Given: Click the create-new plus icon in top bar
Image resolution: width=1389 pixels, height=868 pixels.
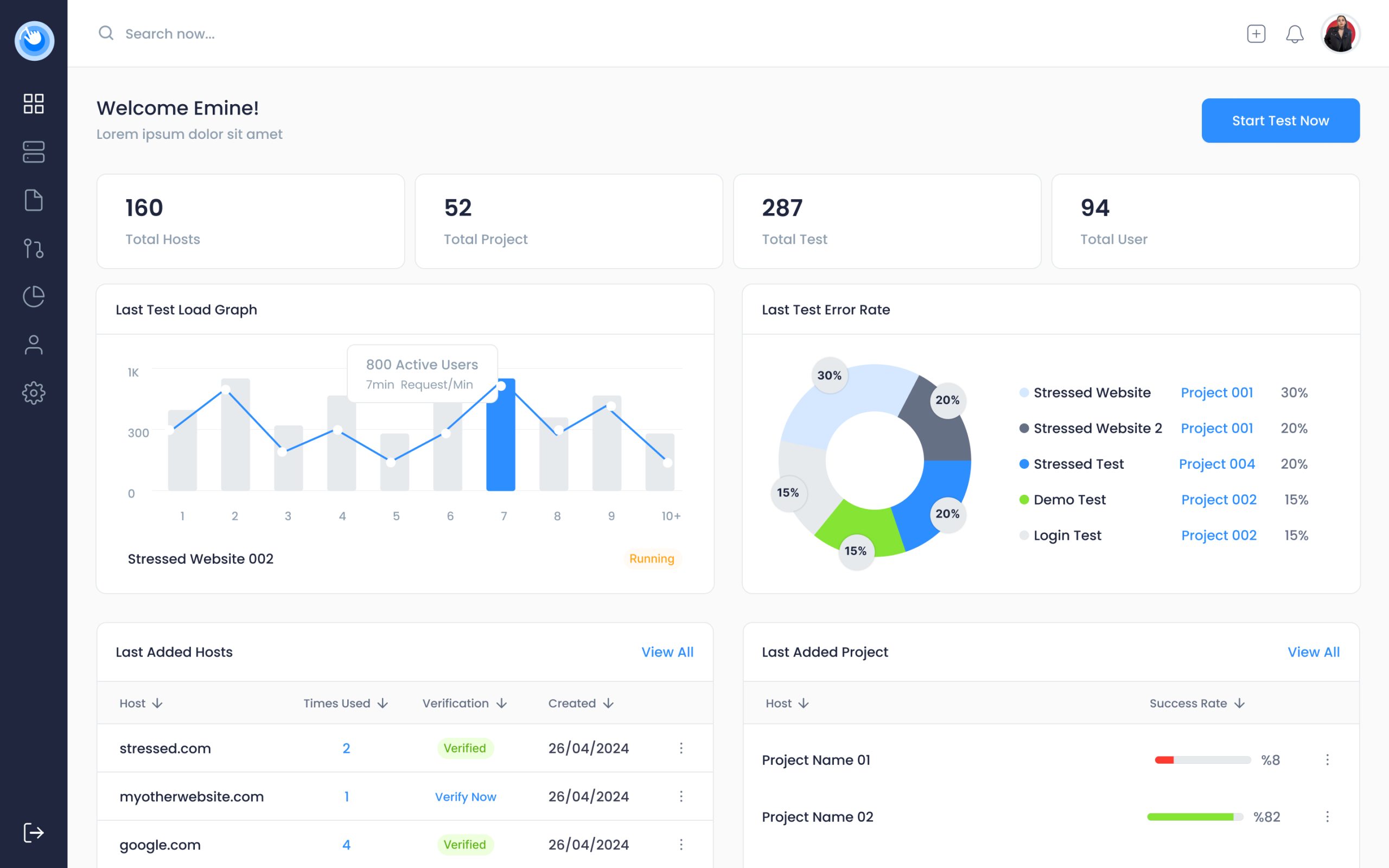Looking at the screenshot, I should [1256, 34].
